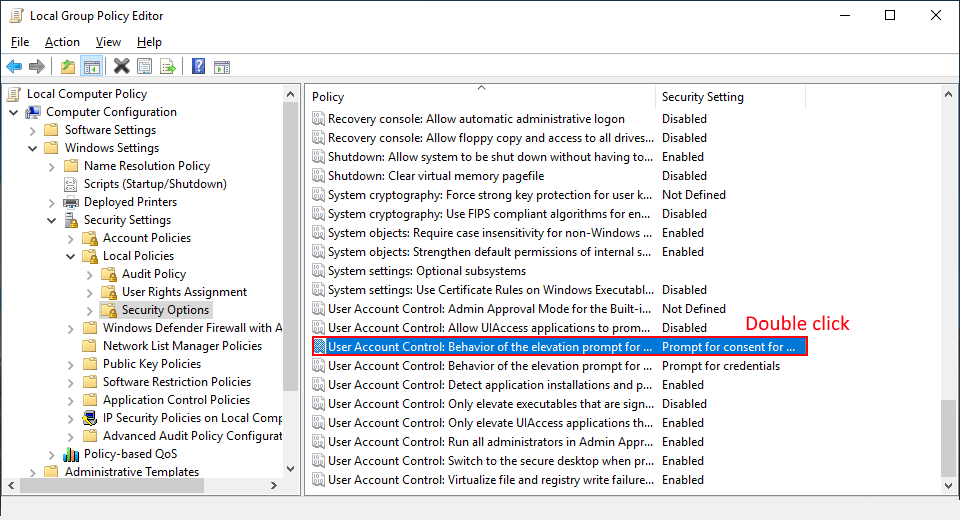Select Shutdown: Allow system to be shut down policy
This screenshot has height=520, width=960.
pos(490,157)
